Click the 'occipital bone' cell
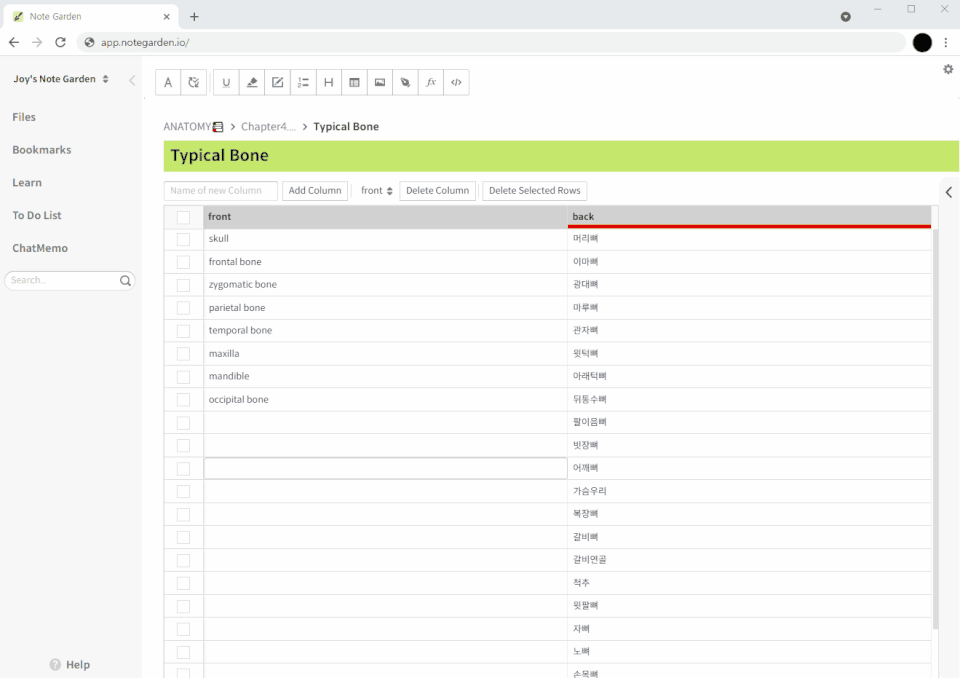The width and height of the screenshot is (960, 678). 386,400
